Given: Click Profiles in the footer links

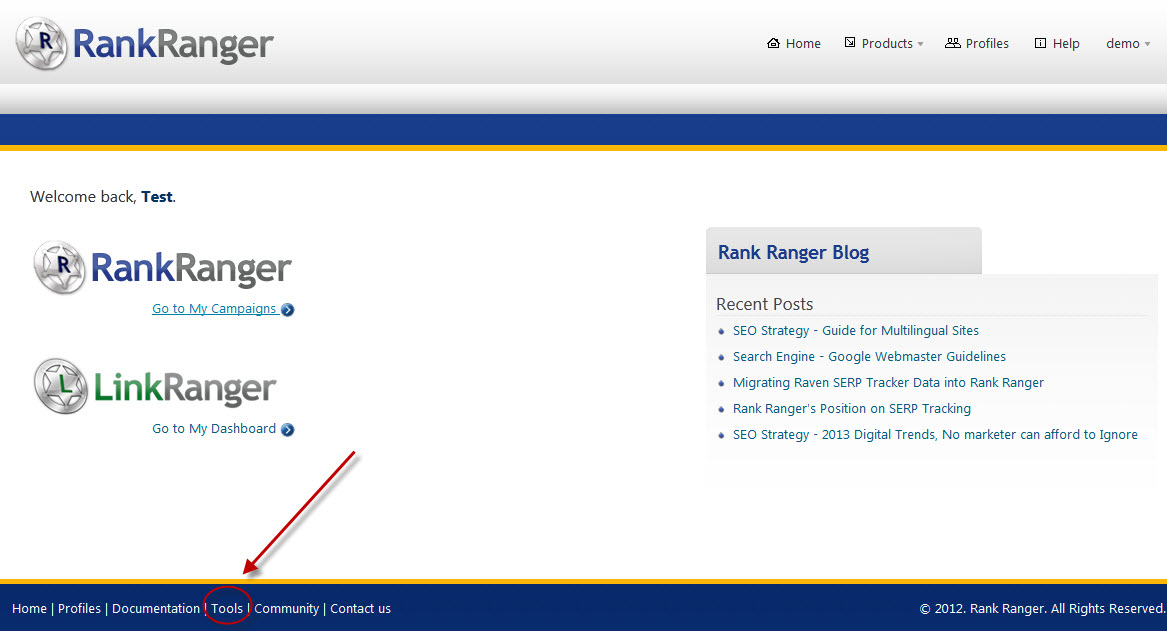Looking at the screenshot, I should coord(79,609).
